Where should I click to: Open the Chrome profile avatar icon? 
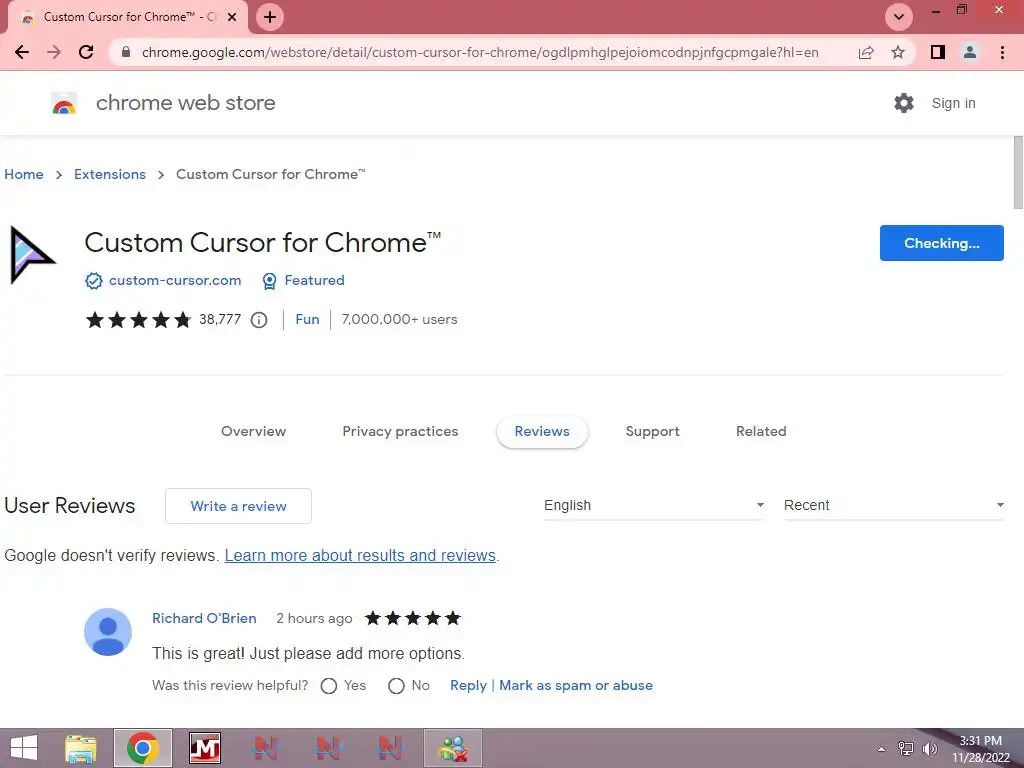pos(970,52)
